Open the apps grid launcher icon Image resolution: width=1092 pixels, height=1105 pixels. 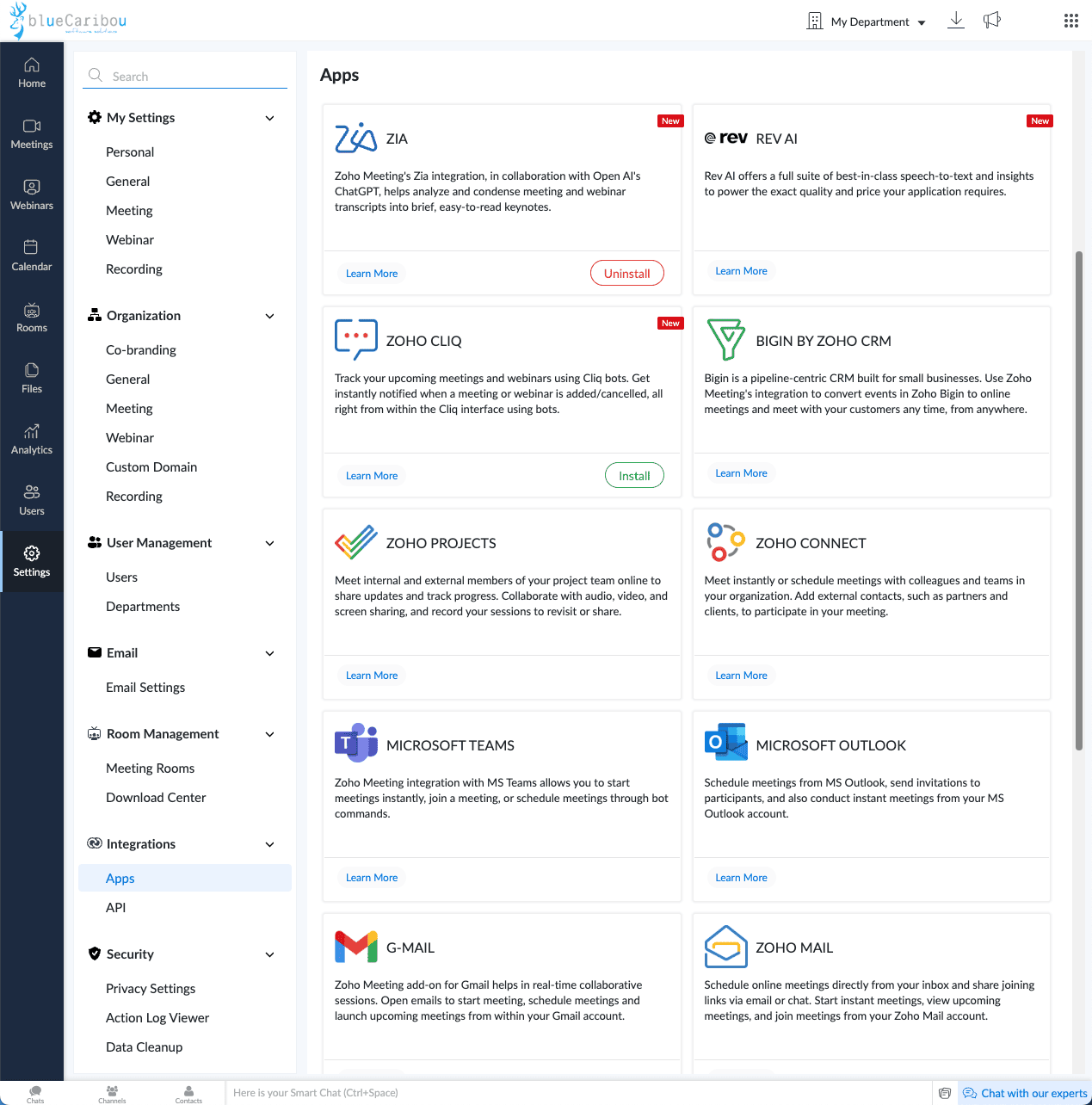tap(1070, 21)
